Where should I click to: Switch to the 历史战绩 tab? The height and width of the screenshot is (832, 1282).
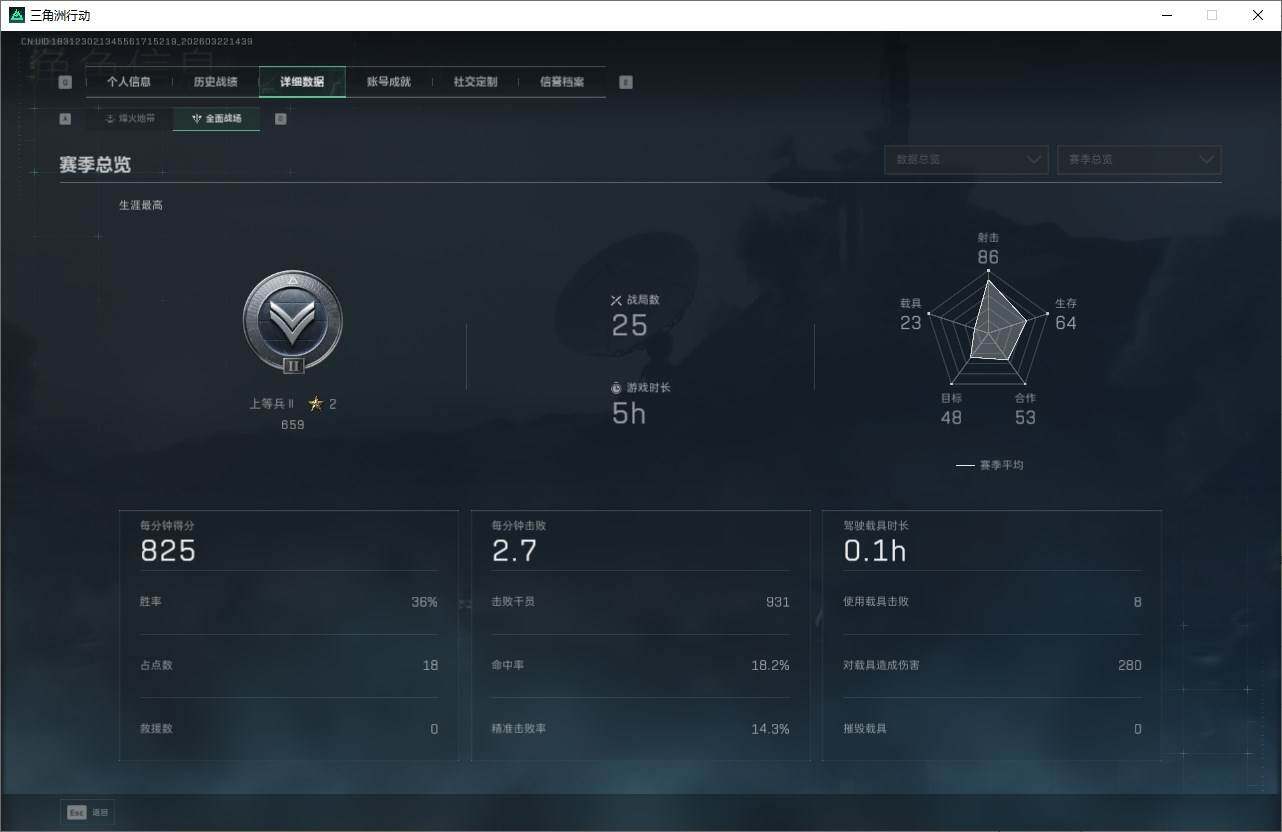point(215,82)
